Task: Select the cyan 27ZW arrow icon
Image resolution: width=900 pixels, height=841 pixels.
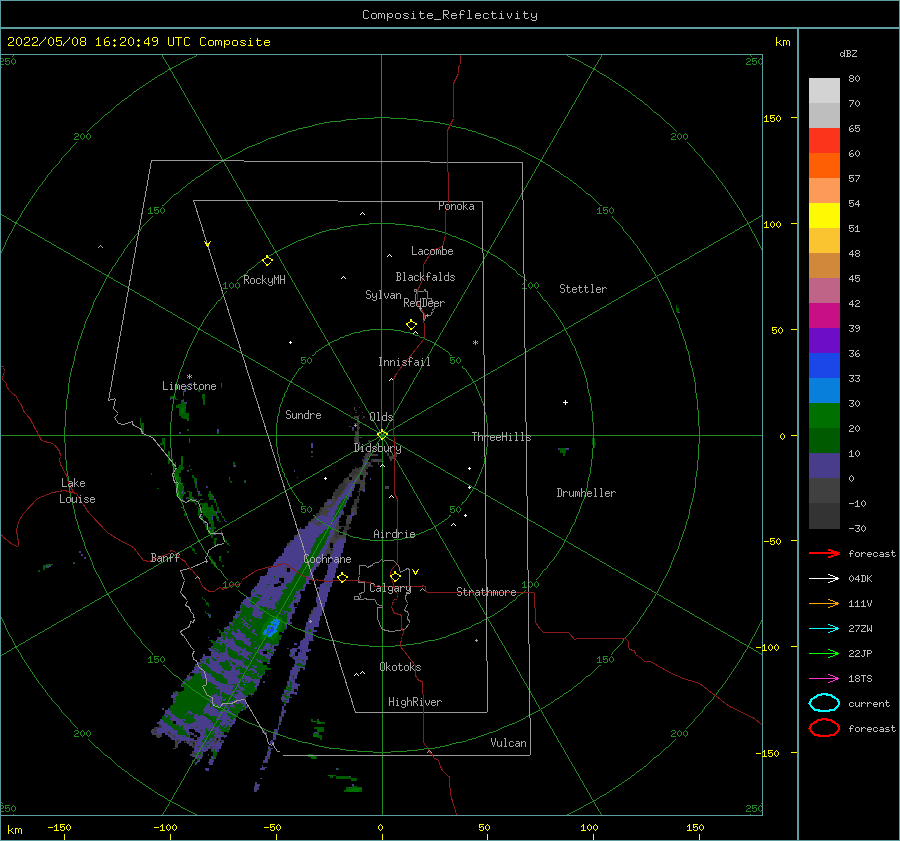Action: [x=824, y=629]
